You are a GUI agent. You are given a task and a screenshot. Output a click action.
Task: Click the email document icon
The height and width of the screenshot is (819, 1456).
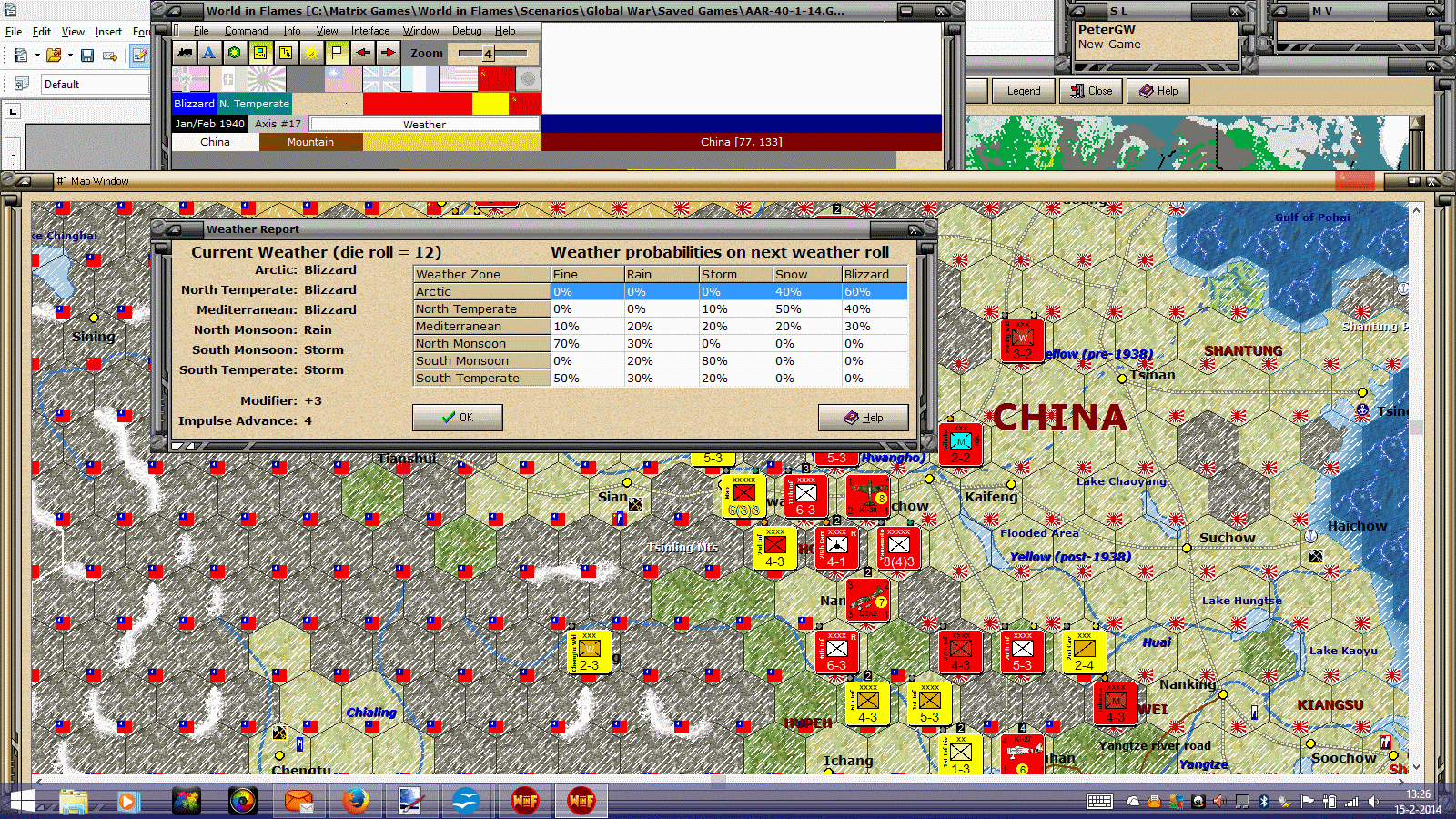coord(110,56)
